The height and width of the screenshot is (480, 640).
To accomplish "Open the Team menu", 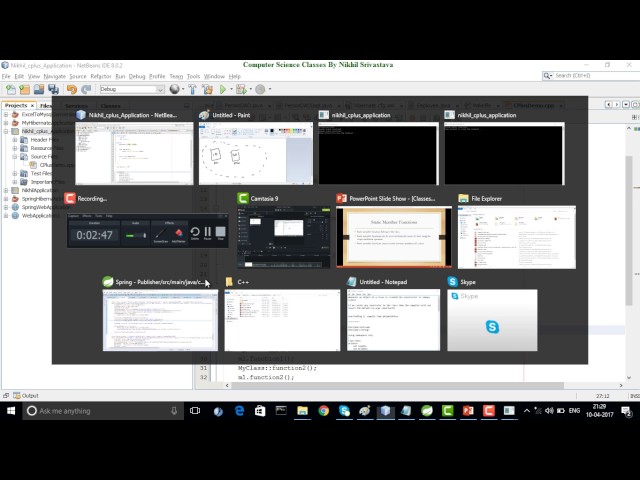I will (x=176, y=76).
